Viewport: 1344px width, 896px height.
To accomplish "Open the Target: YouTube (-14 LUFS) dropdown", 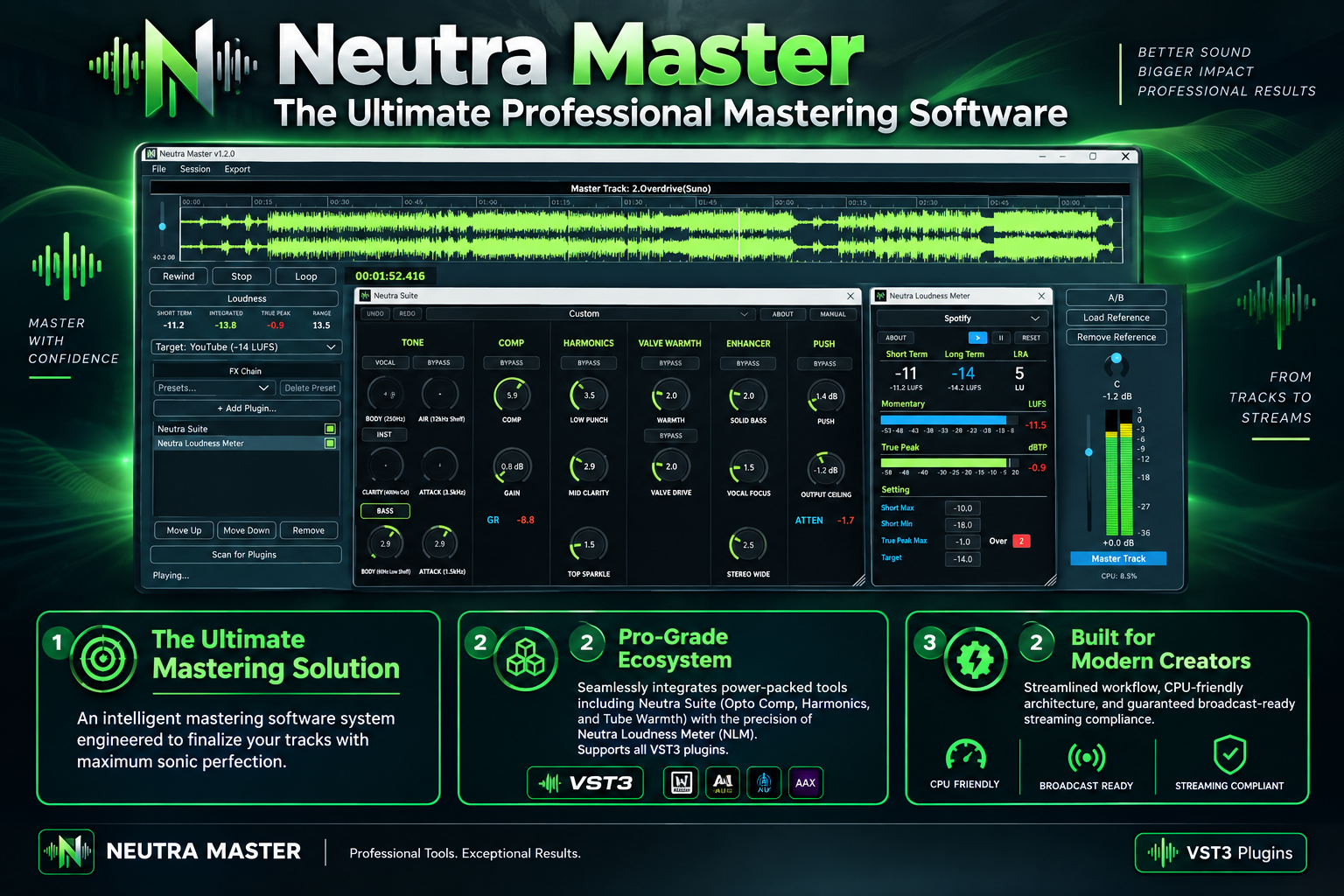I will pyautogui.click(x=246, y=347).
